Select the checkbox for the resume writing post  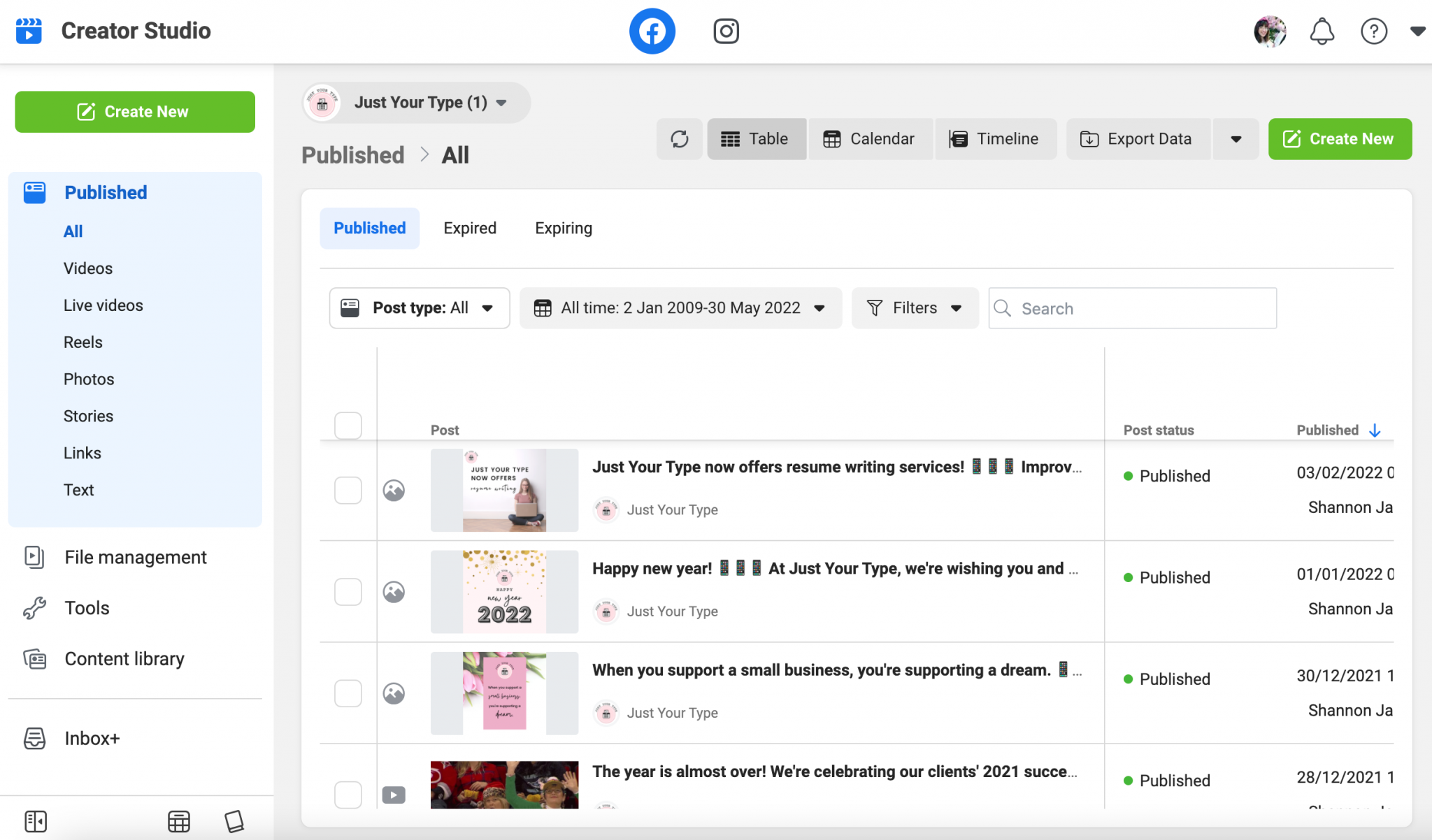(348, 490)
